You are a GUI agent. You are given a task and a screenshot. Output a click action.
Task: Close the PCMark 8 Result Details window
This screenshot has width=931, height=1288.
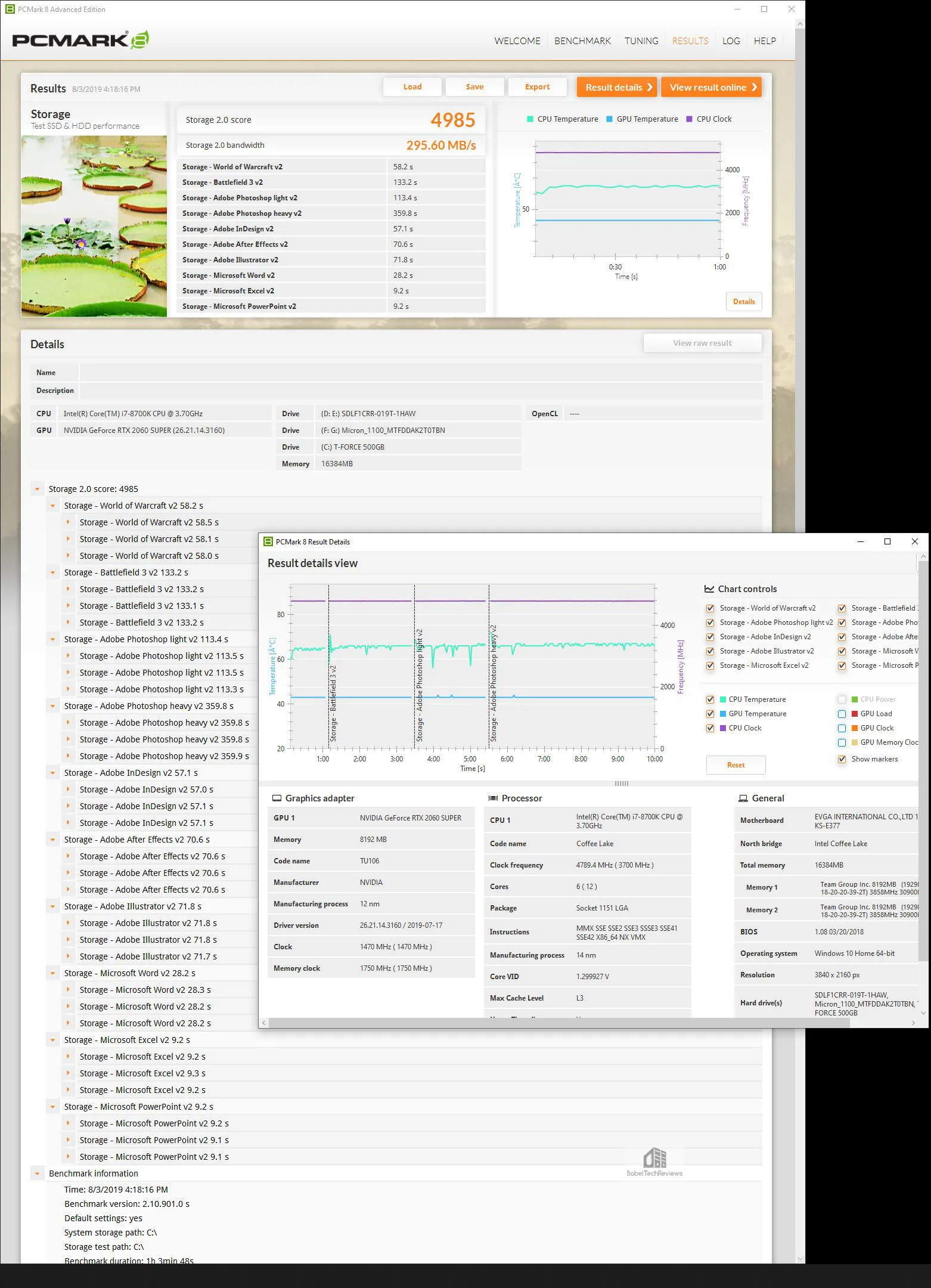[915, 541]
